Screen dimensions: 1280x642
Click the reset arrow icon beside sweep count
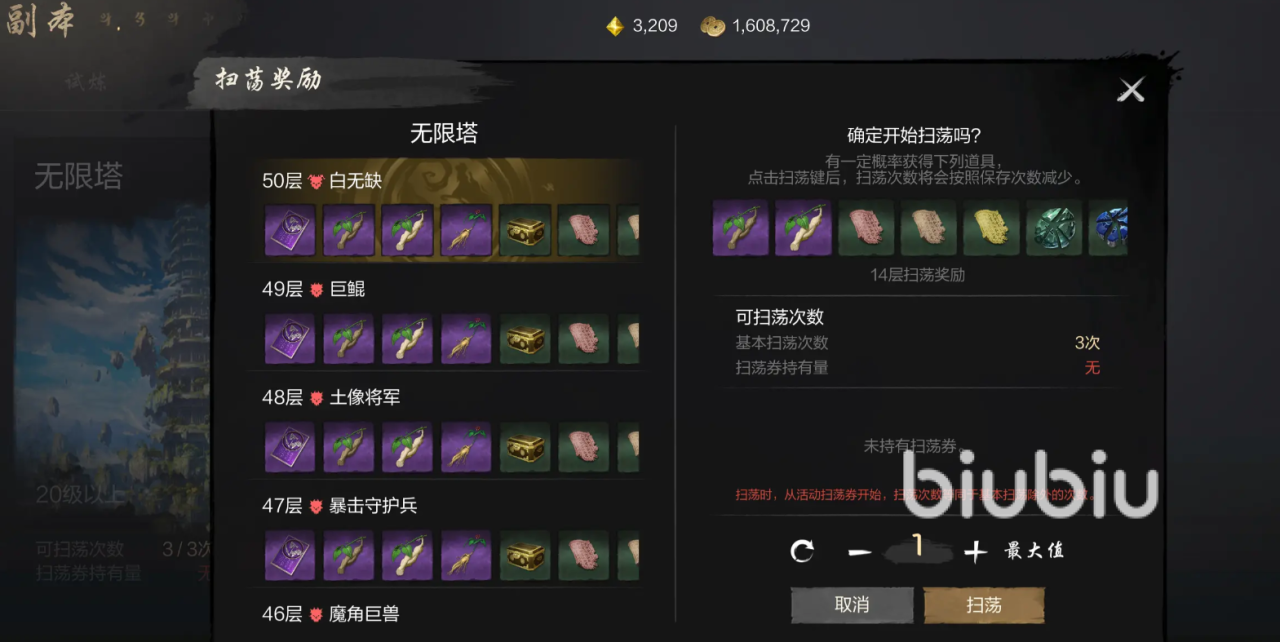[803, 551]
